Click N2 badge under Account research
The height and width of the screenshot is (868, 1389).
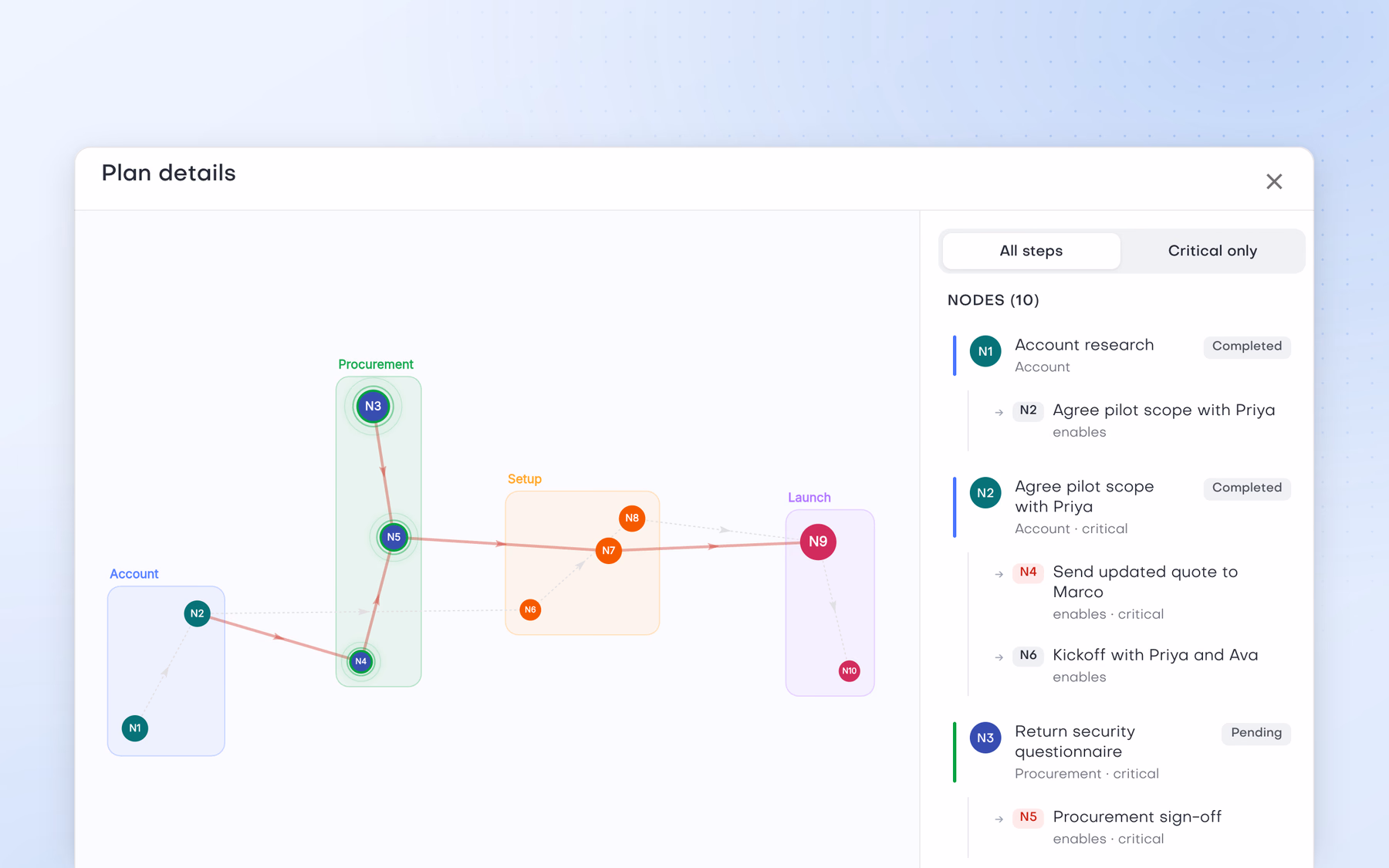pos(1028,410)
